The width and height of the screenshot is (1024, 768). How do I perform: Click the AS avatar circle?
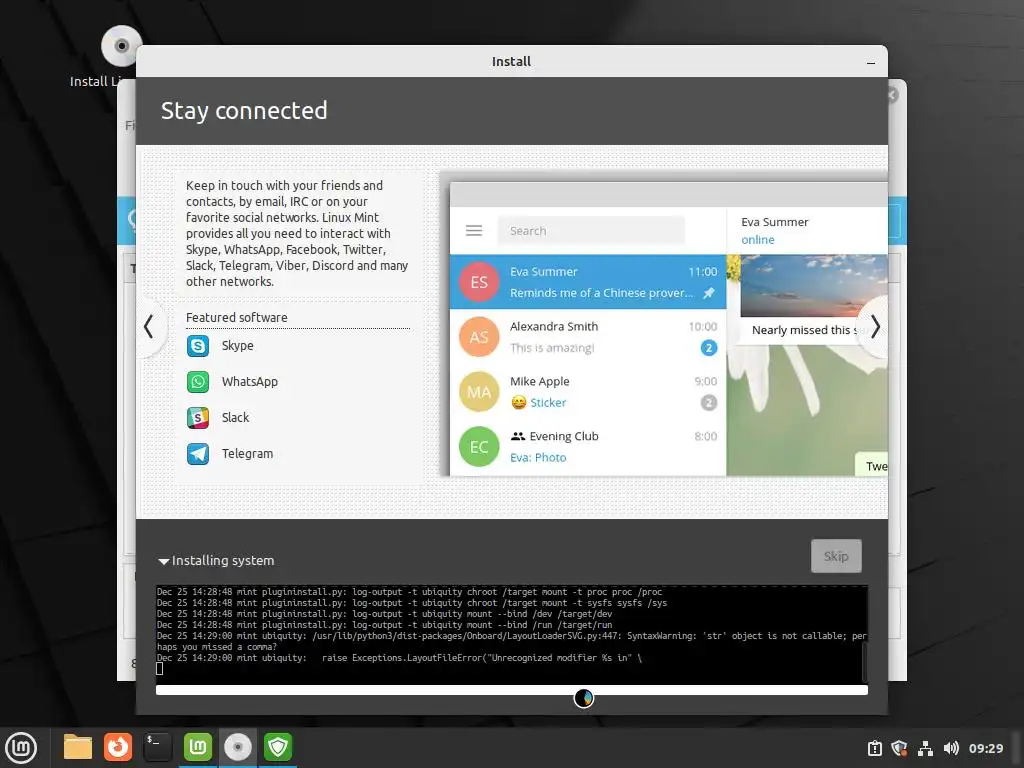pos(479,336)
